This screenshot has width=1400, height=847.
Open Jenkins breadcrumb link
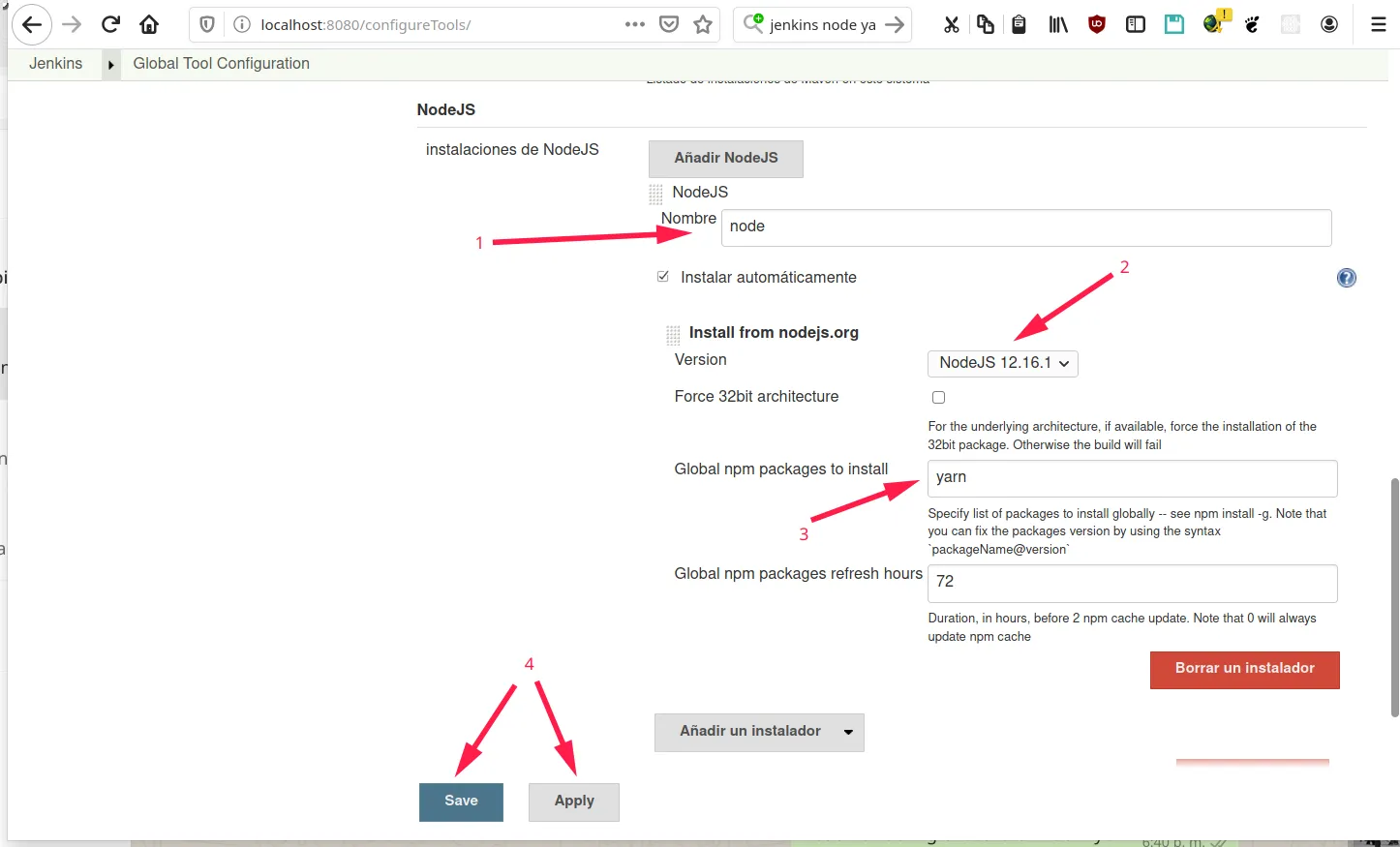(x=56, y=64)
